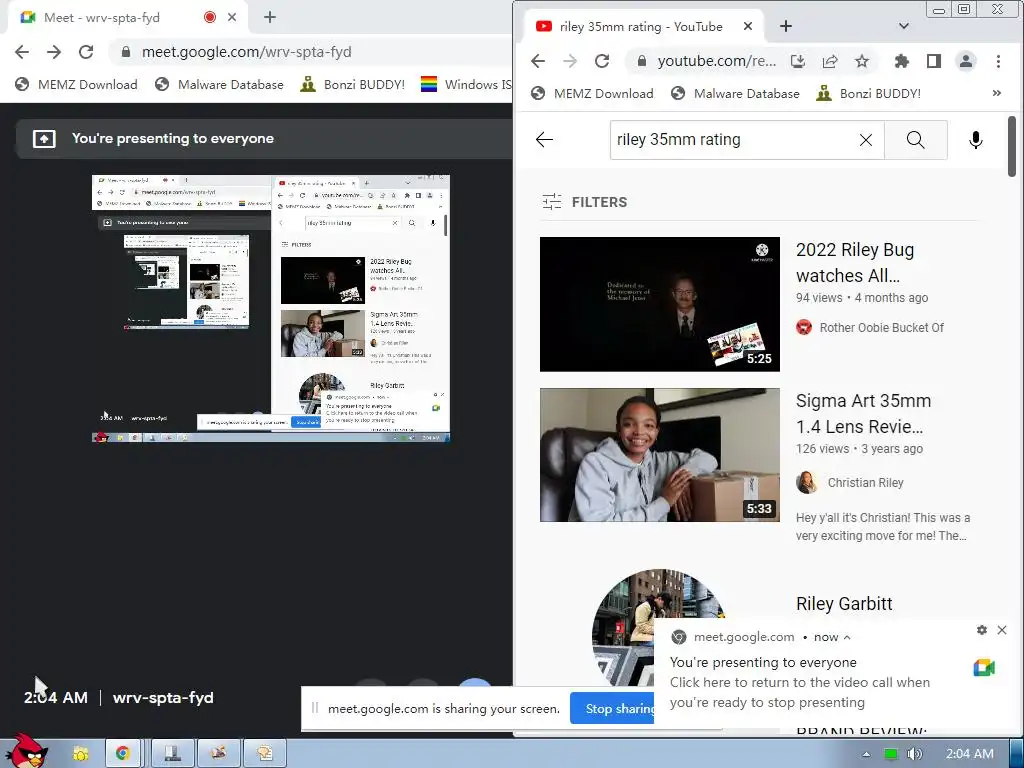Go forward in the Meet browser window
This screenshot has width=1024, height=768.
[54, 52]
